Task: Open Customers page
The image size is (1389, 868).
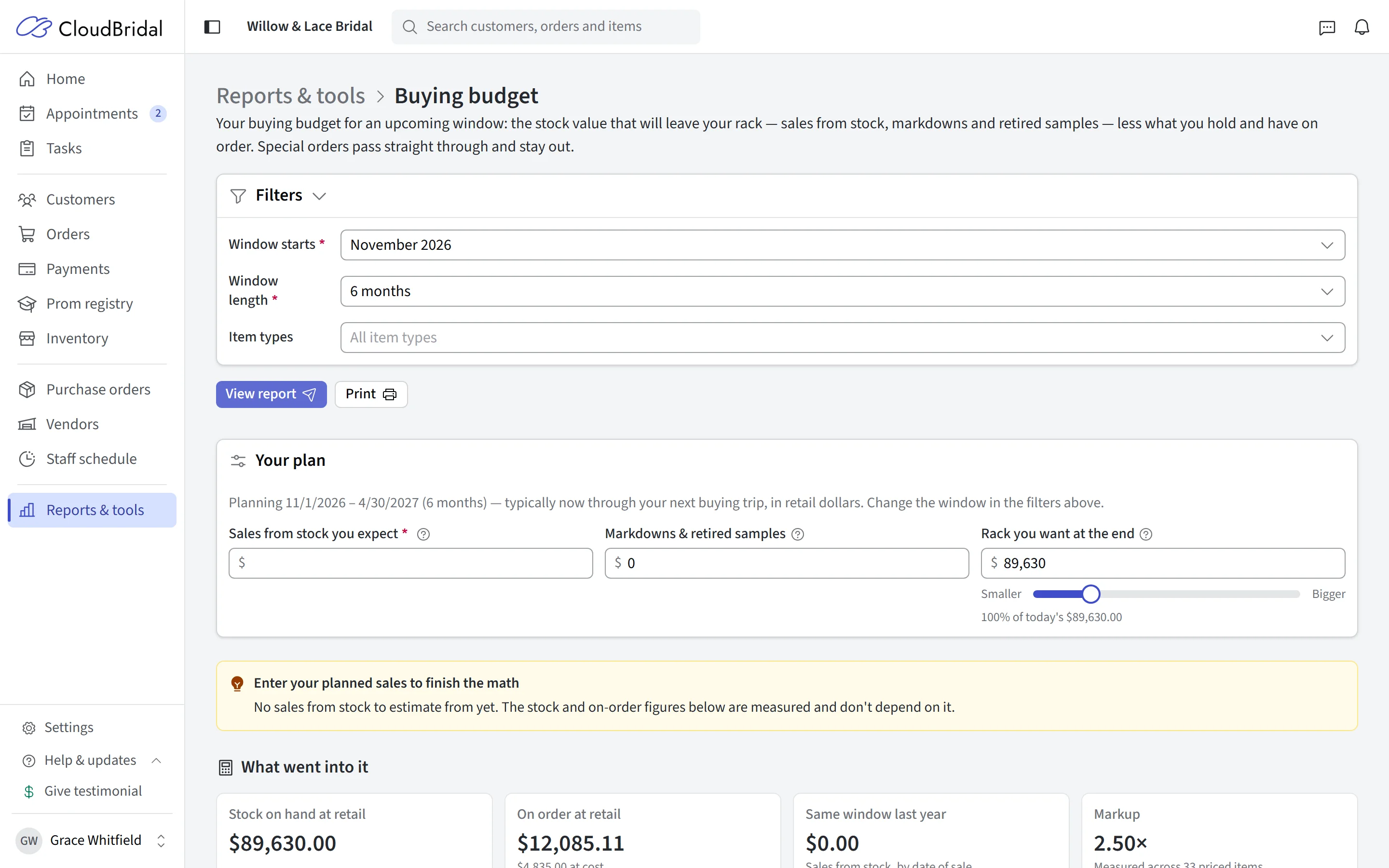Action: (x=92, y=199)
